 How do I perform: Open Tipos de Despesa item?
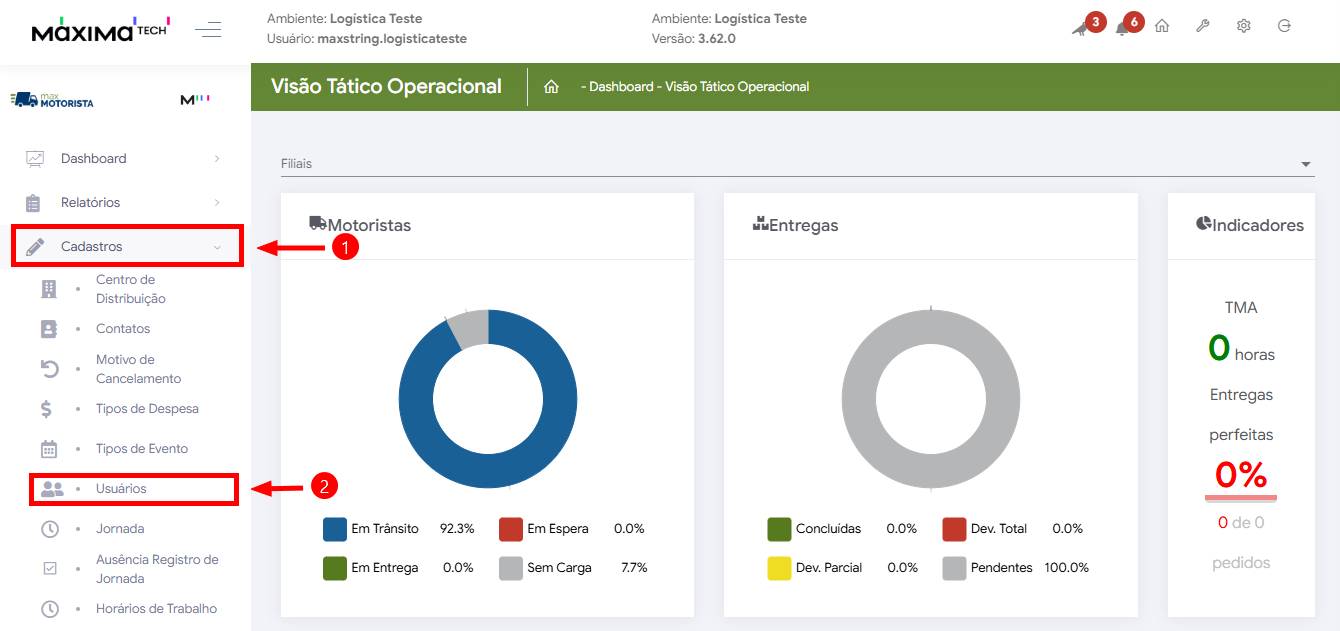[x=147, y=409]
